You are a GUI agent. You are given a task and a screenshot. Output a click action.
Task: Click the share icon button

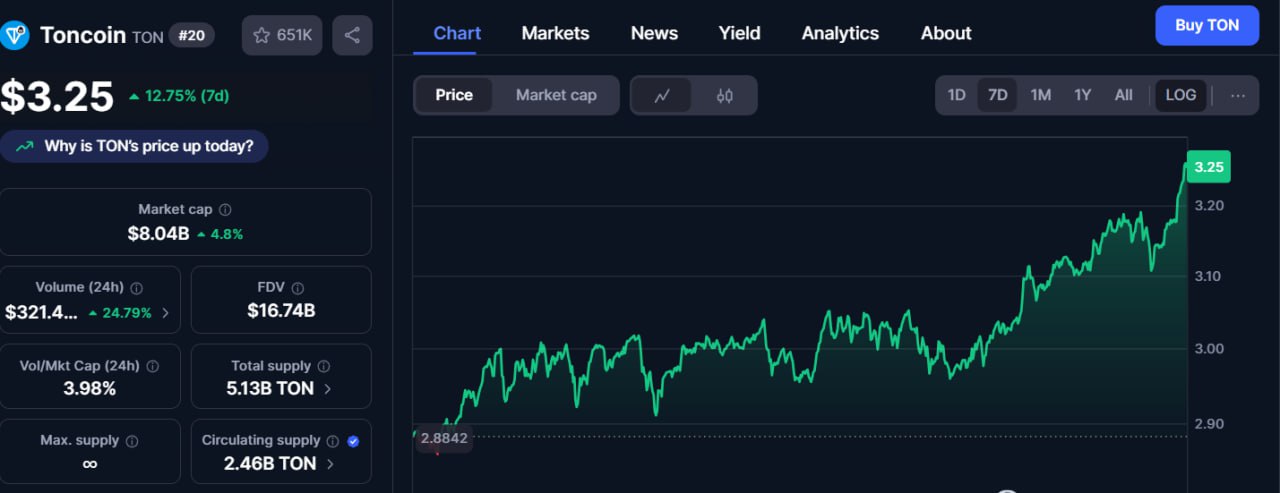pos(352,36)
